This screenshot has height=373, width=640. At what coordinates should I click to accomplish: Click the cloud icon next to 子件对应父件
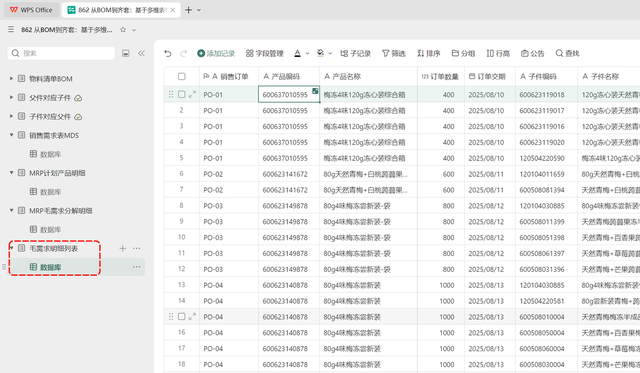[78, 117]
